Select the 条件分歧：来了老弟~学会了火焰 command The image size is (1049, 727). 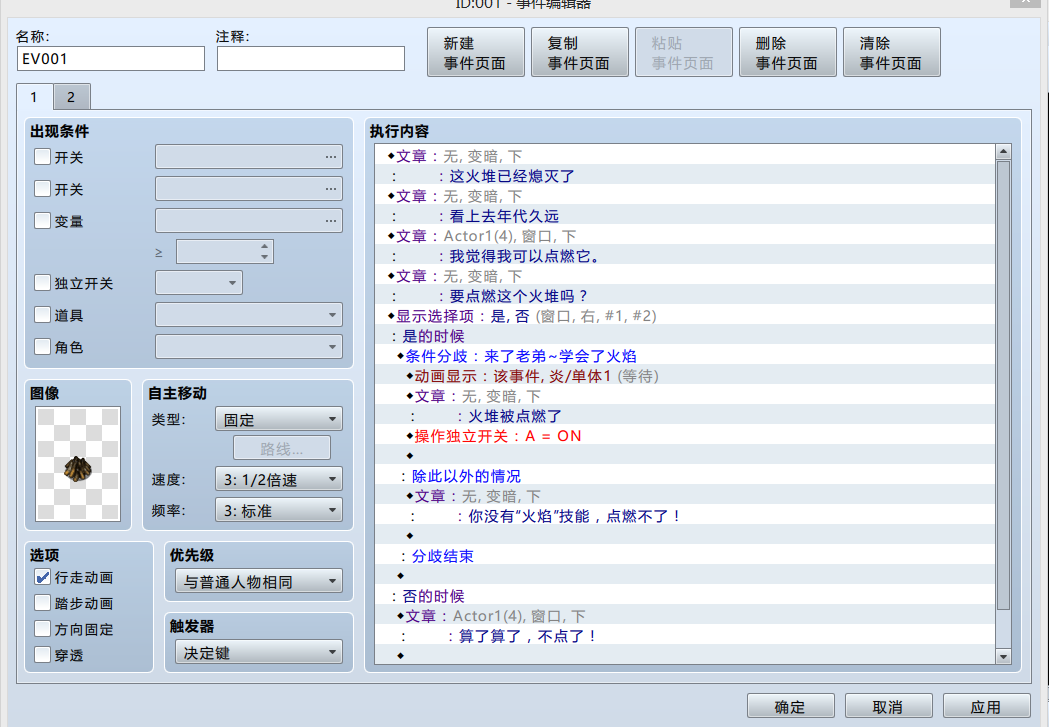tap(684, 356)
